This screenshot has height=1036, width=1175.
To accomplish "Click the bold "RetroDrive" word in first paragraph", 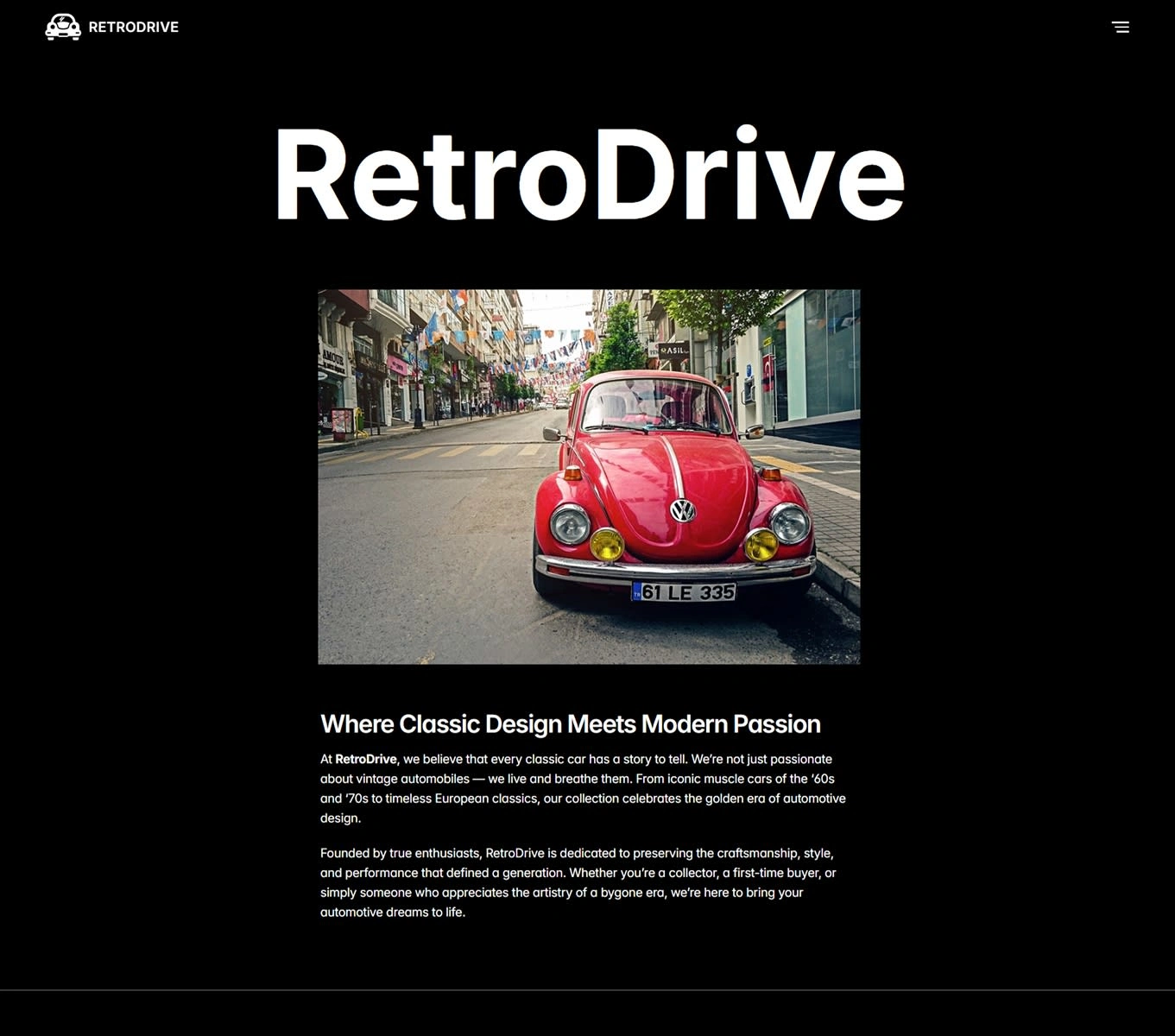I will [366, 759].
